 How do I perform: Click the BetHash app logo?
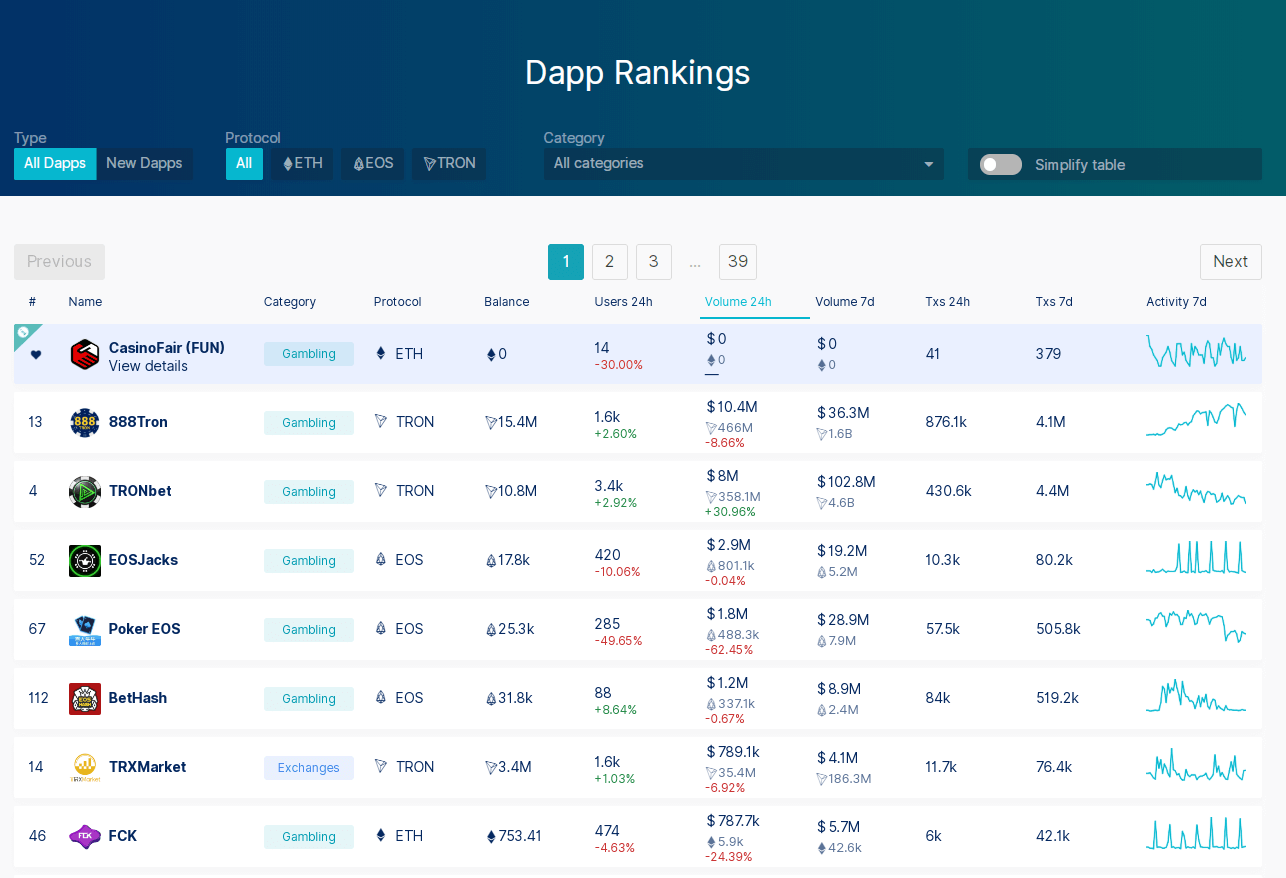coord(85,698)
